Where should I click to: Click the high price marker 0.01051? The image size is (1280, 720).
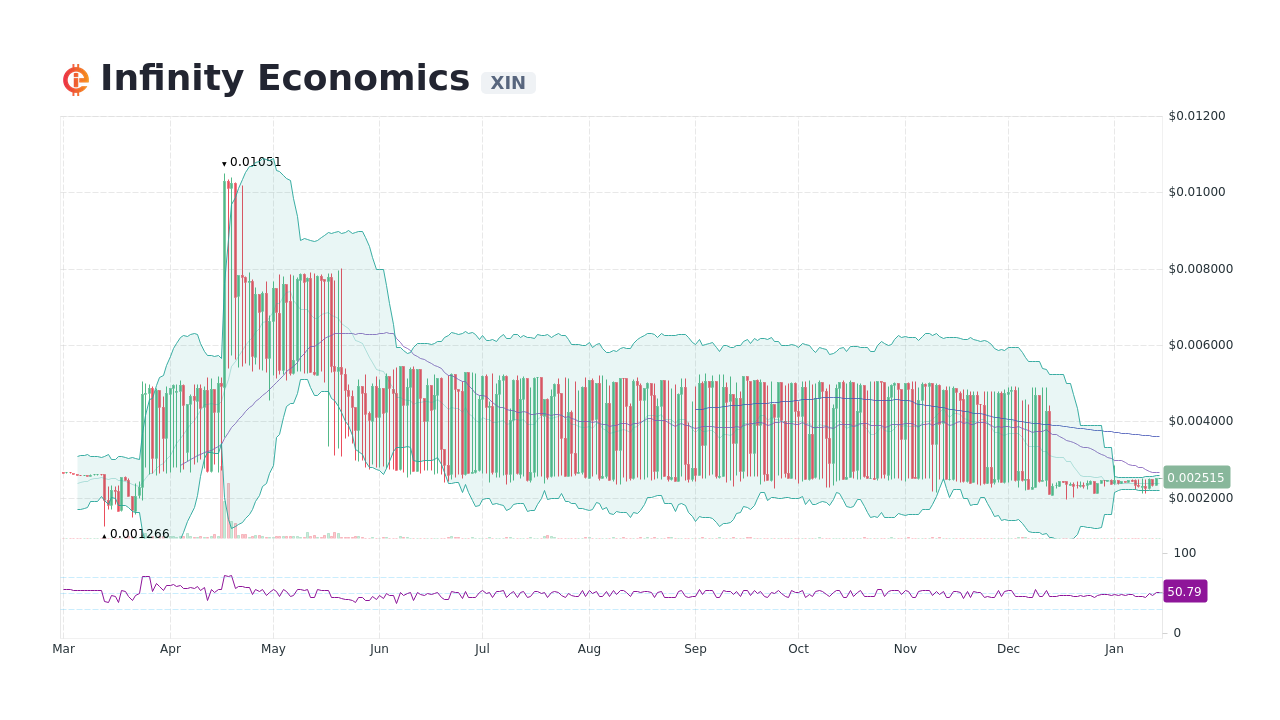(x=251, y=161)
